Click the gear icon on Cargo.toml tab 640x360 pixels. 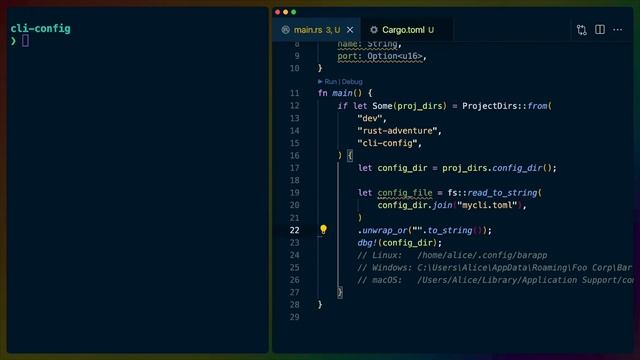(x=373, y=30)
